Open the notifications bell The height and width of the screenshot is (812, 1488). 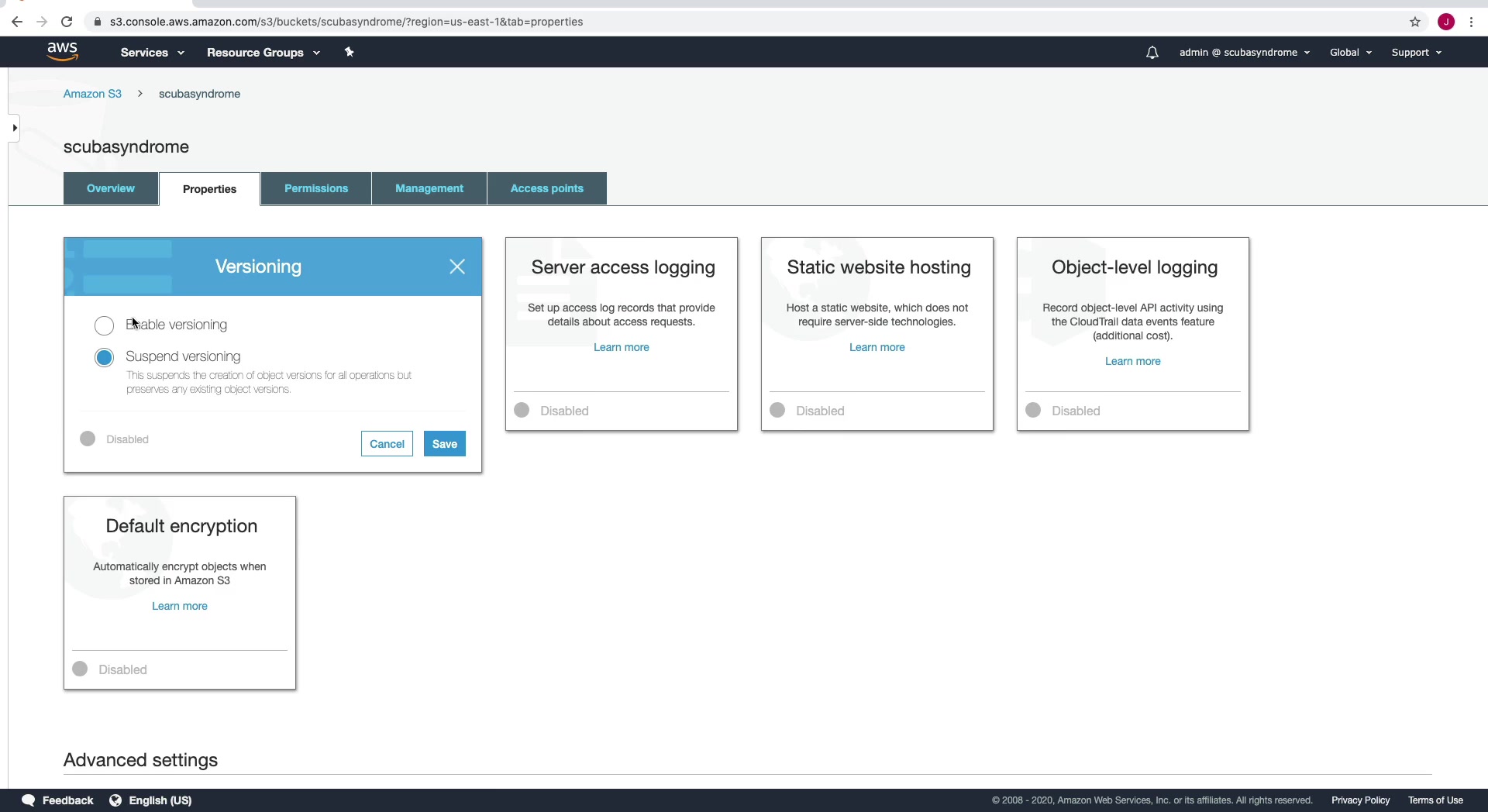click(1152, 53)
